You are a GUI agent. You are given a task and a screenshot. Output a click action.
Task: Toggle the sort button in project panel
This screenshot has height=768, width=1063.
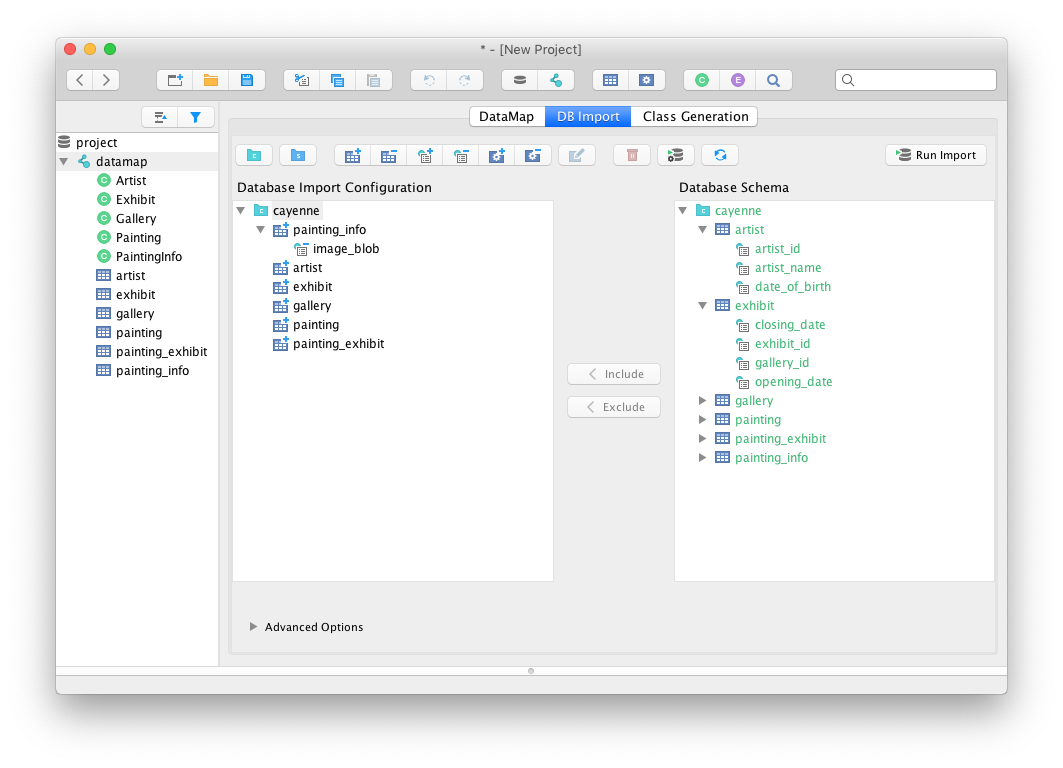pyautogui.click(x=160, y=117)
